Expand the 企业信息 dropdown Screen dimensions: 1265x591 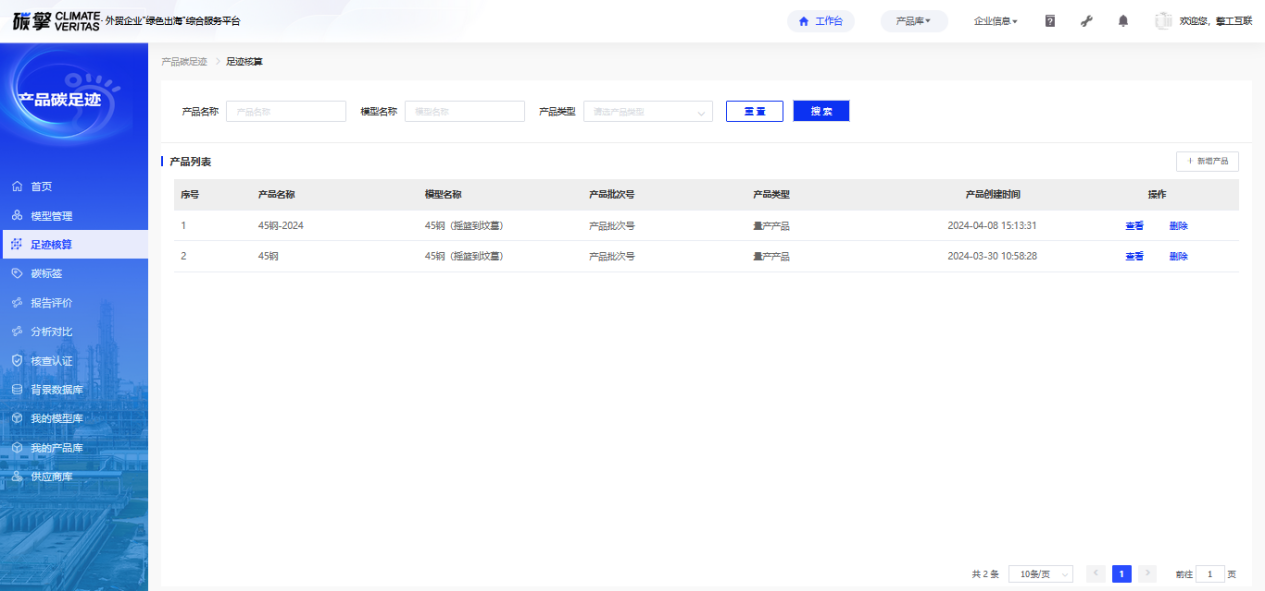995,21
